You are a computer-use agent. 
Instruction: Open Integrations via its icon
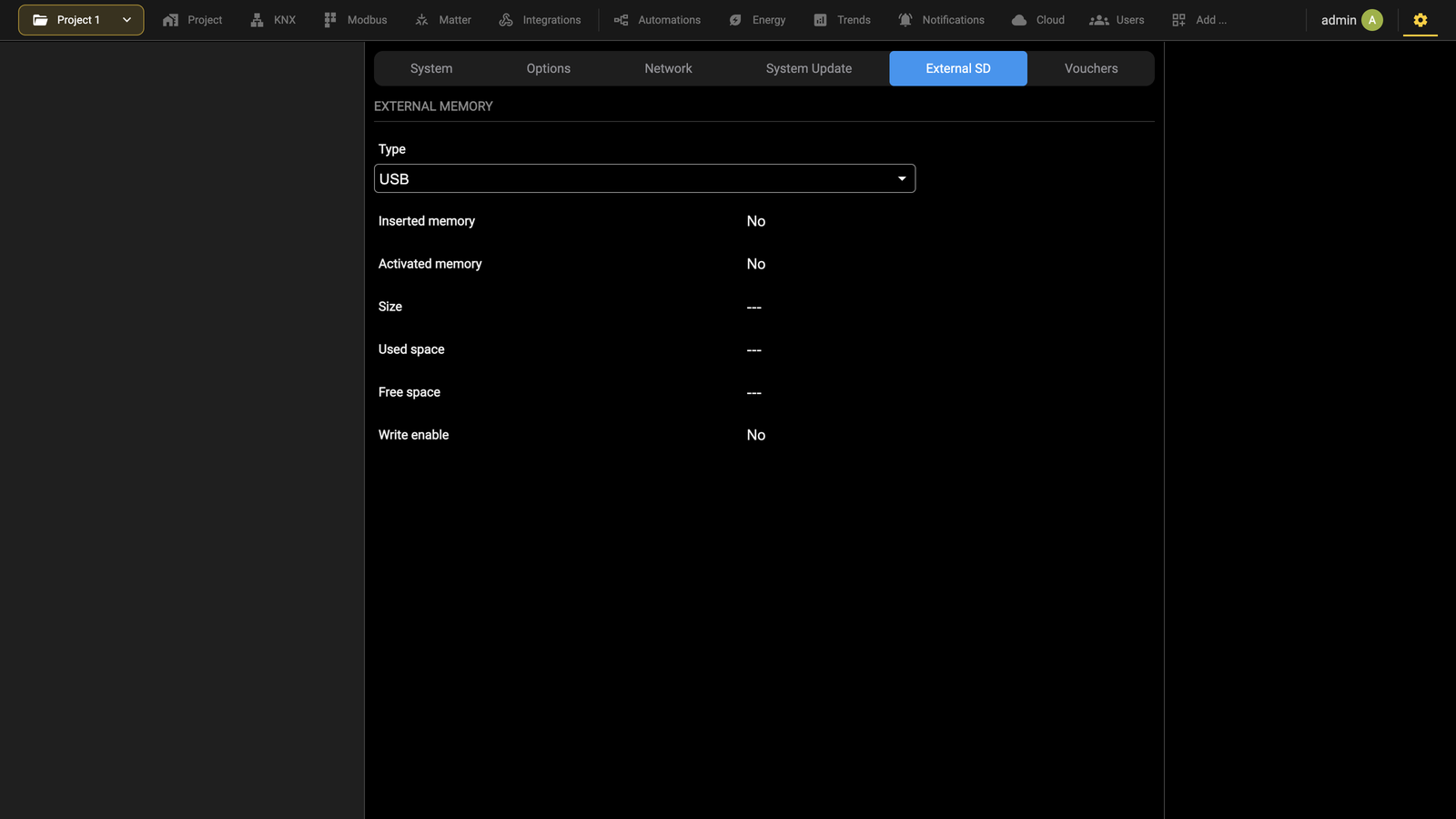[506, 20]
